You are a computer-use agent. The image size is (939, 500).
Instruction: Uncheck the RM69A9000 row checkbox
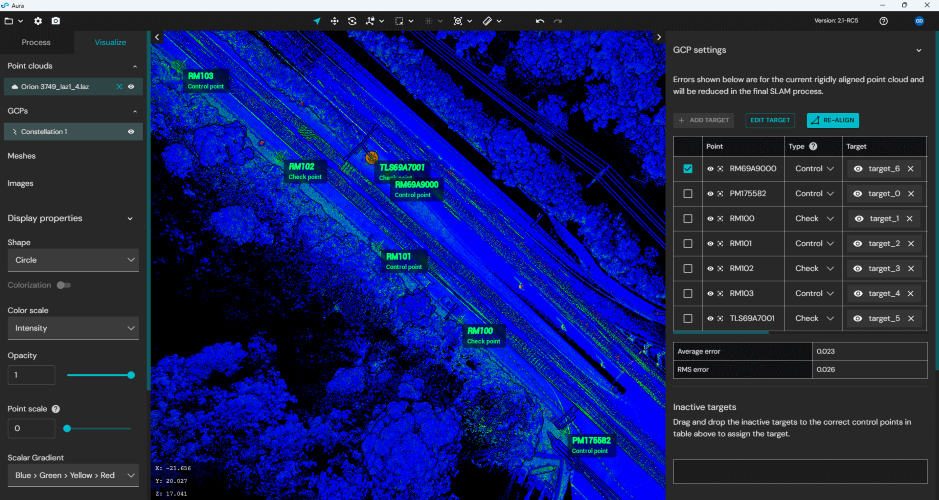[x=688, y=169]
